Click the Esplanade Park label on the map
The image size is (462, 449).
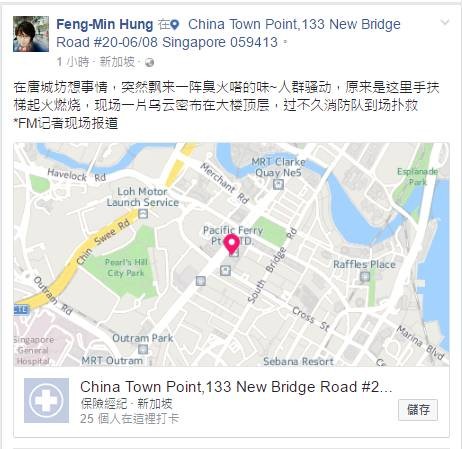coord(417,176)
